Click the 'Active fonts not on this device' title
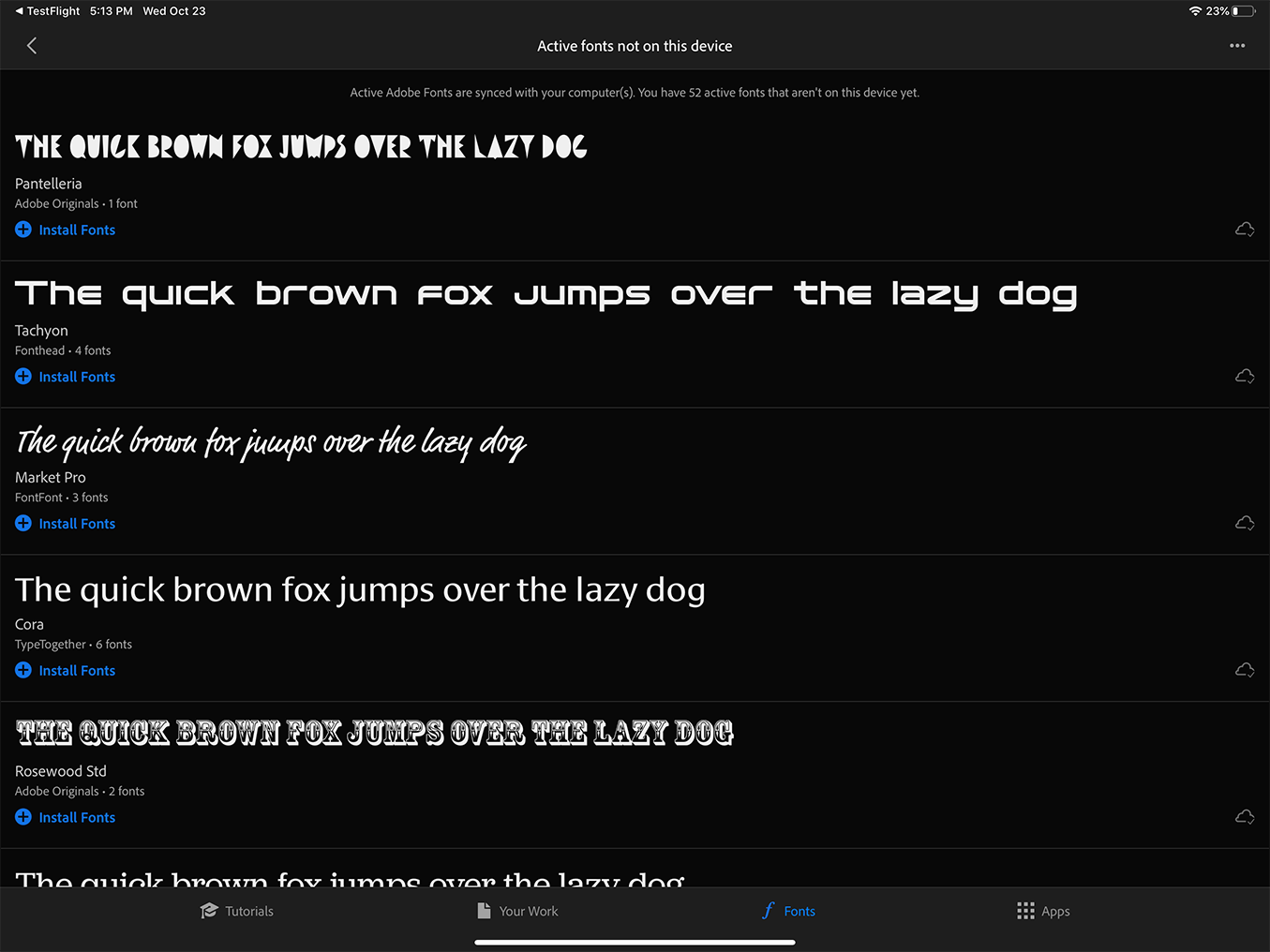 point(635,46)
